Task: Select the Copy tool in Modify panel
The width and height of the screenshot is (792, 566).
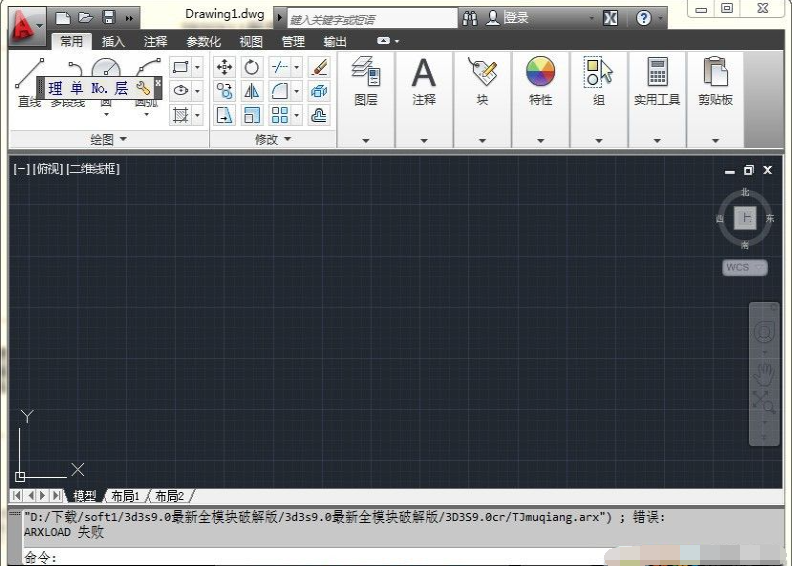Action: [224, 91]
